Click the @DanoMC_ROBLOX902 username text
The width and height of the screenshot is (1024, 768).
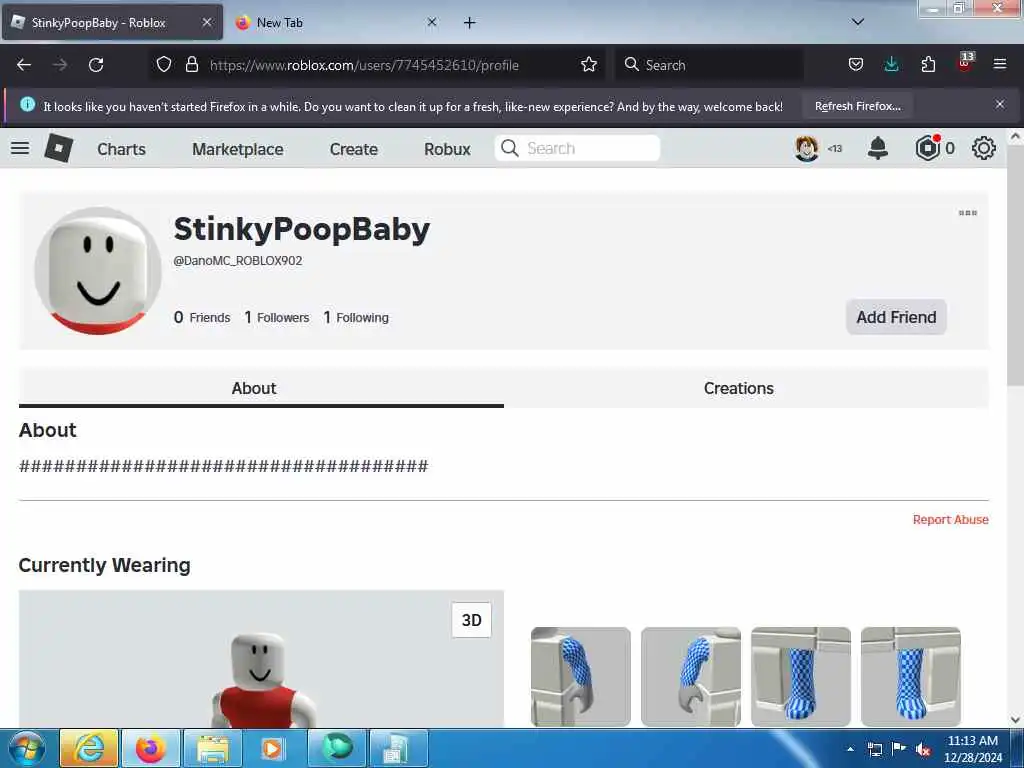point(238,261)
